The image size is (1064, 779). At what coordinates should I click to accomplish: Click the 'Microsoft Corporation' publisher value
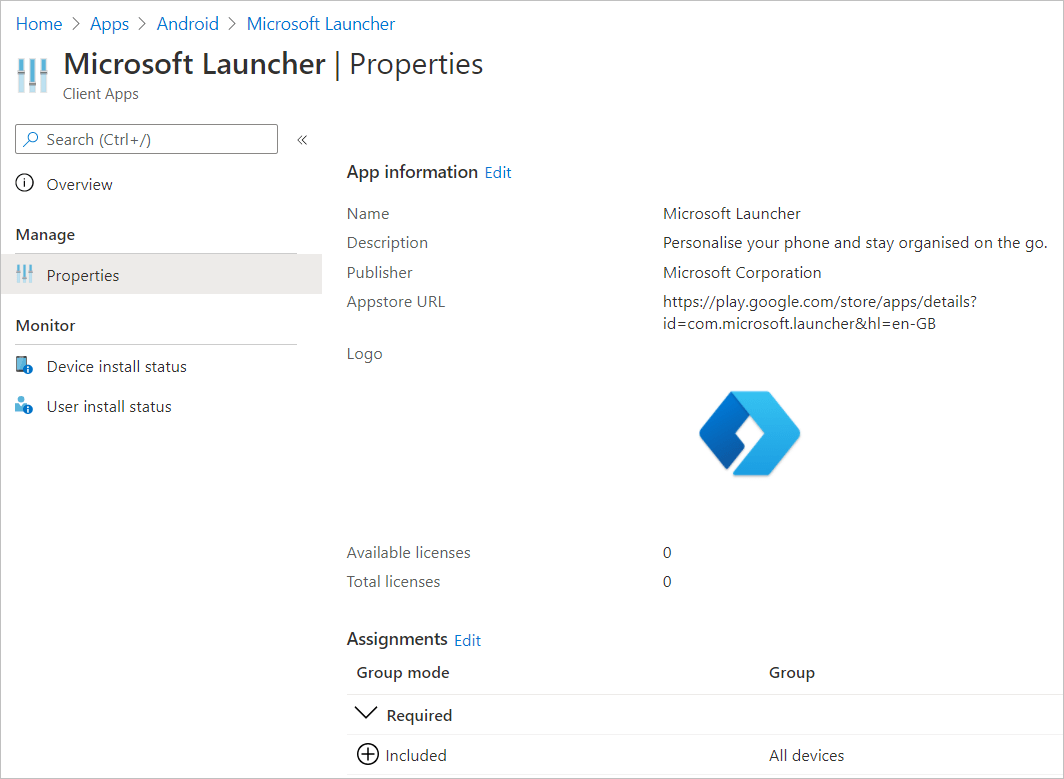pyautogui.click(x=742, y=273)
